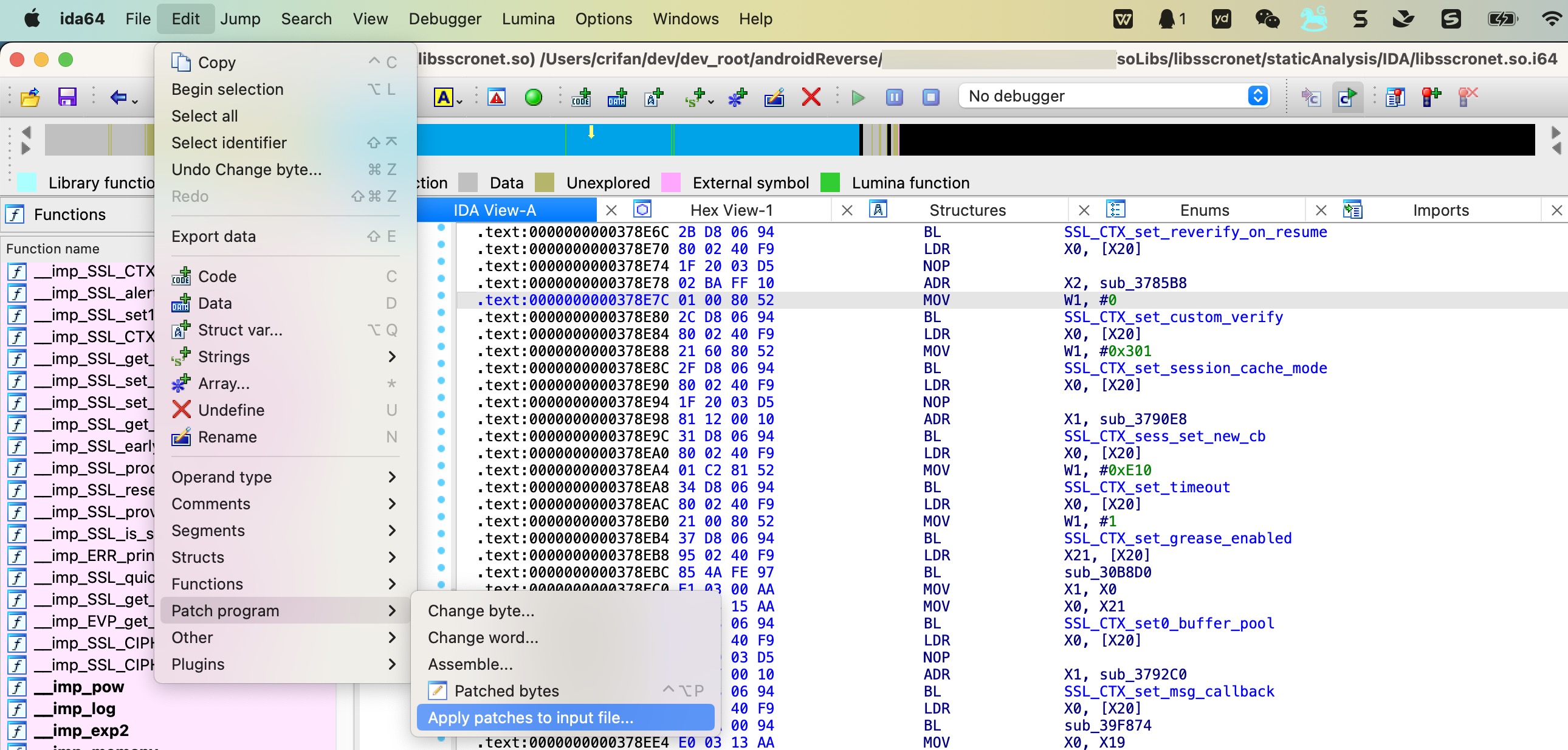Image resolution: width=1568 pixels, height=750 pixels.
Task: Click the strings toolbar icon
Action: [x=695, y=97]
